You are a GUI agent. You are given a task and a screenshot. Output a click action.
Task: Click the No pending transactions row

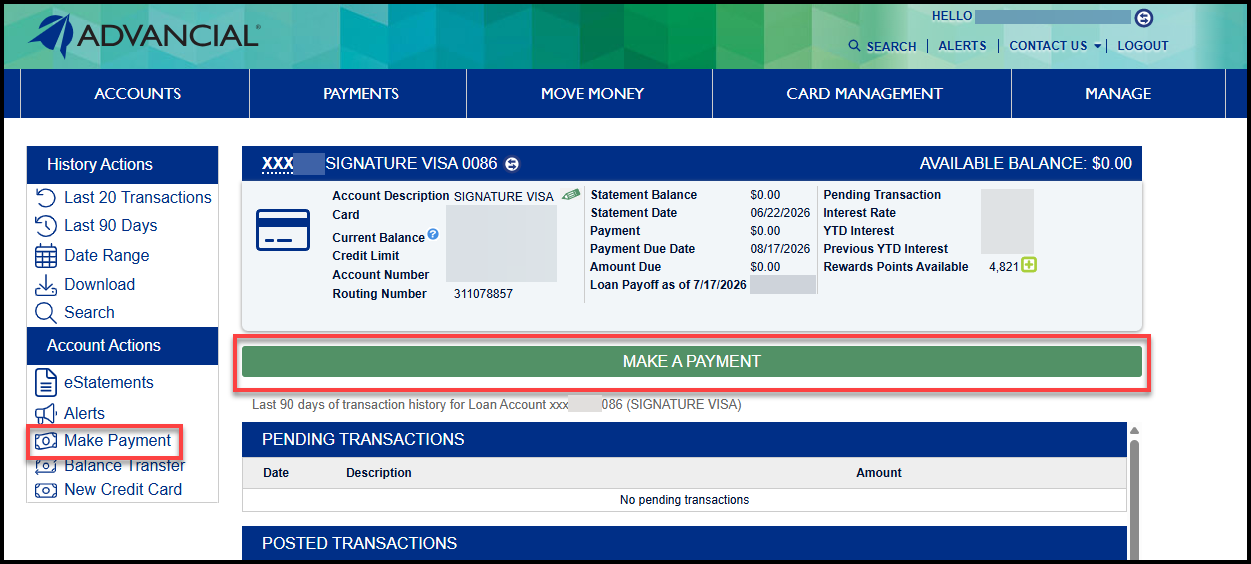684,500
